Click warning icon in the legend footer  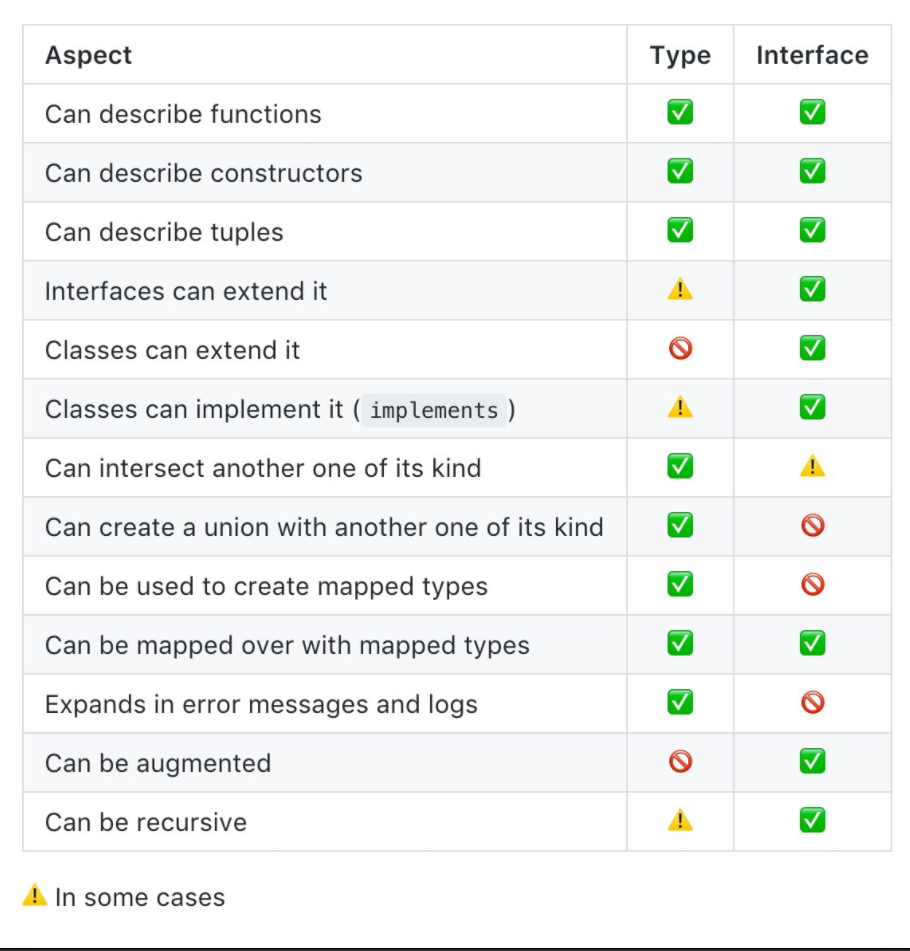(x=35, y=896)
